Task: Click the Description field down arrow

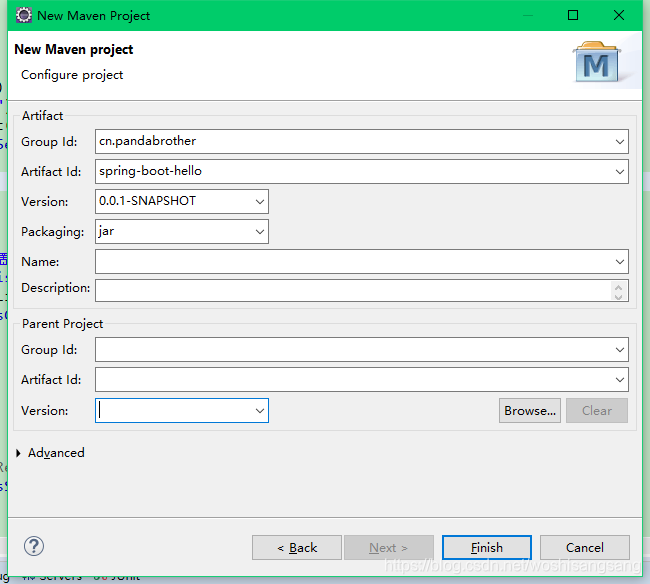Action: coord(619,296)
